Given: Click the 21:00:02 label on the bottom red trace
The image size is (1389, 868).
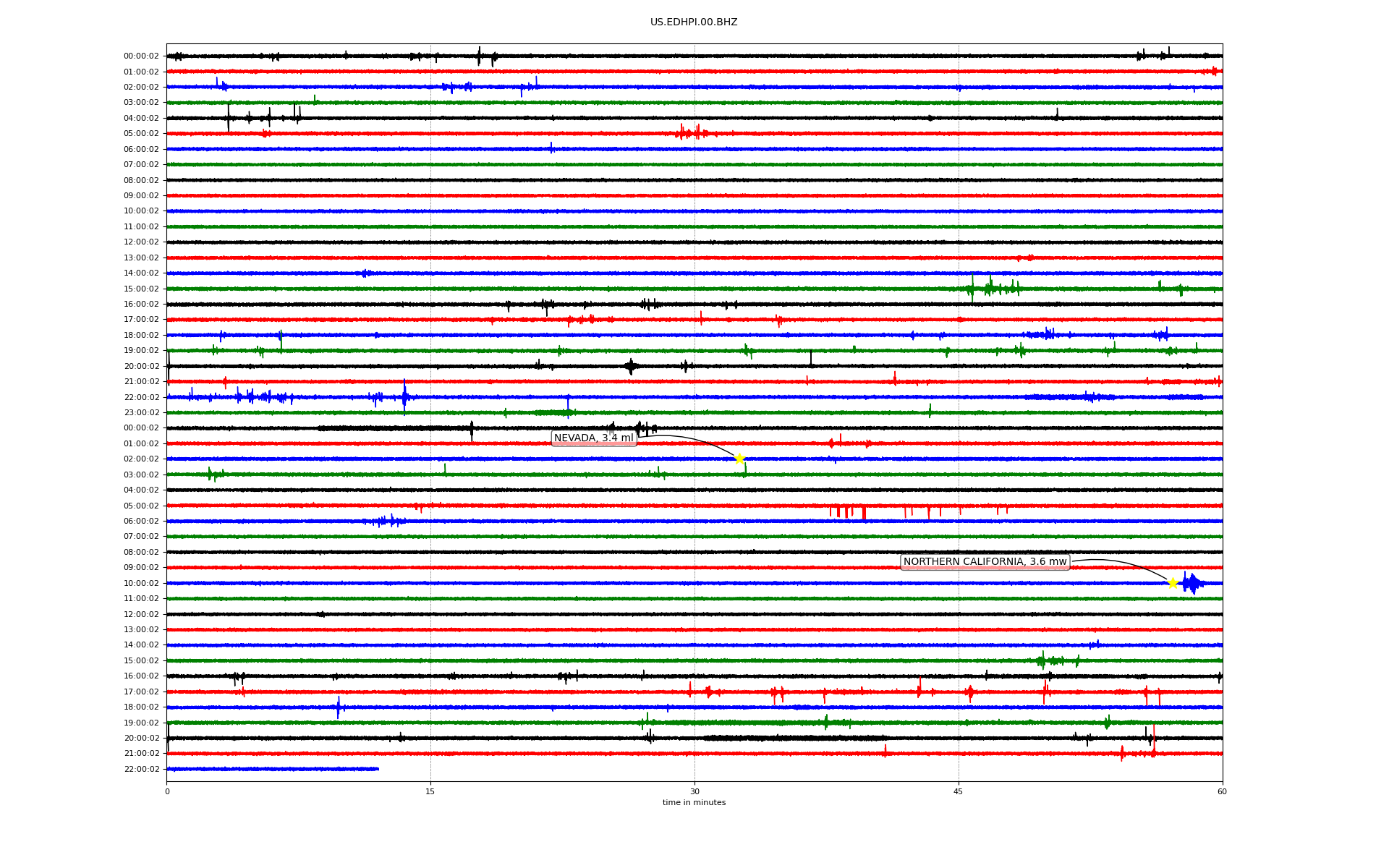Looking at the screenshot, I should (141, 754).
